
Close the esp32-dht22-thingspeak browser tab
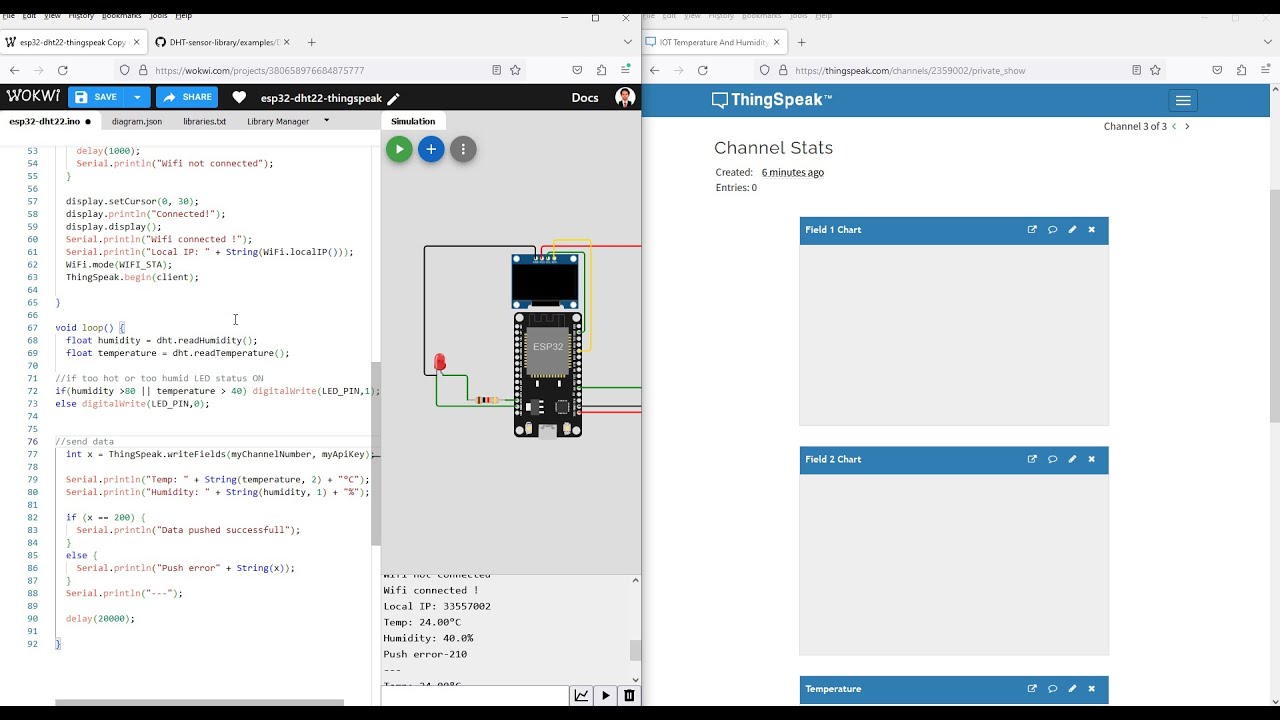[x=137, y=42]
